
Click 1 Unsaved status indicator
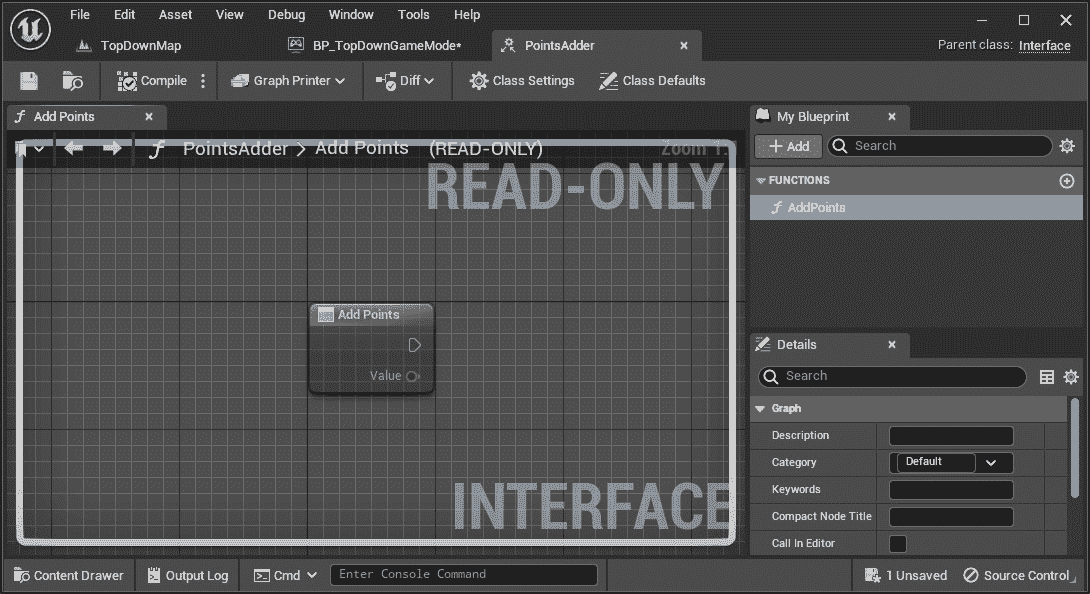coord(905,575)
